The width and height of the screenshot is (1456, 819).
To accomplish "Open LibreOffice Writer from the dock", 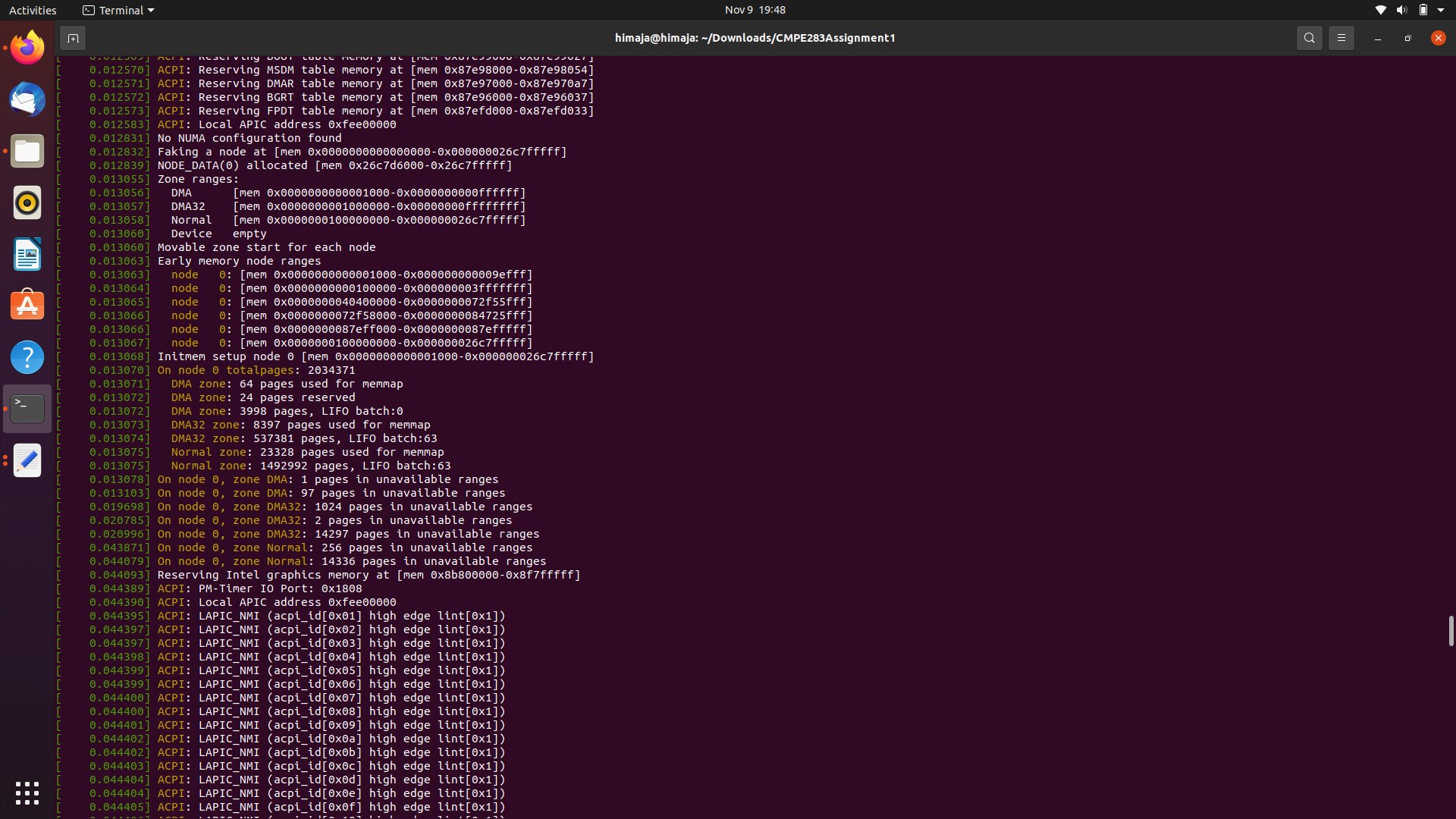I will [27, 254].
